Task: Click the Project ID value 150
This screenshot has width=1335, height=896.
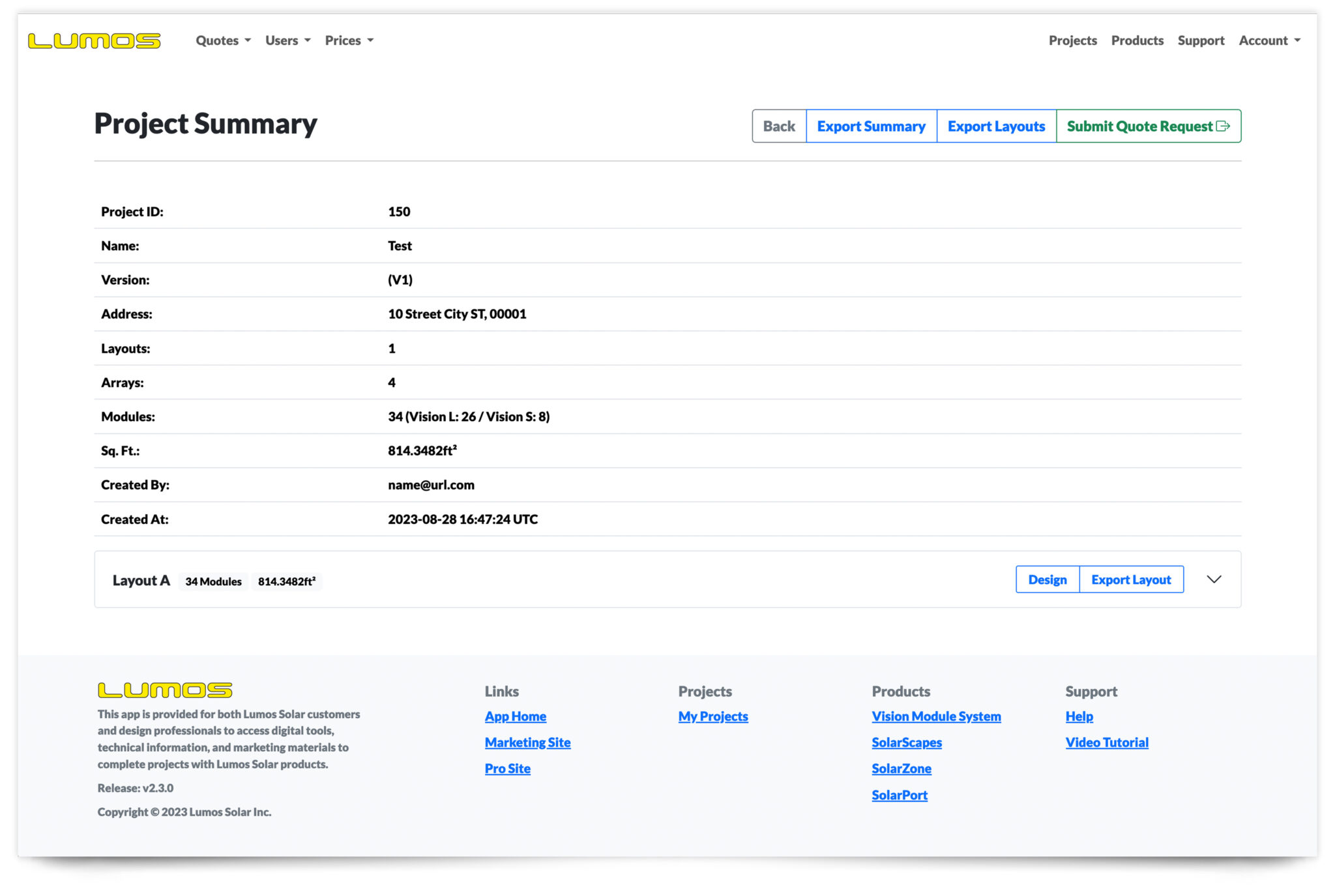Action: click(x=399, y=212)
